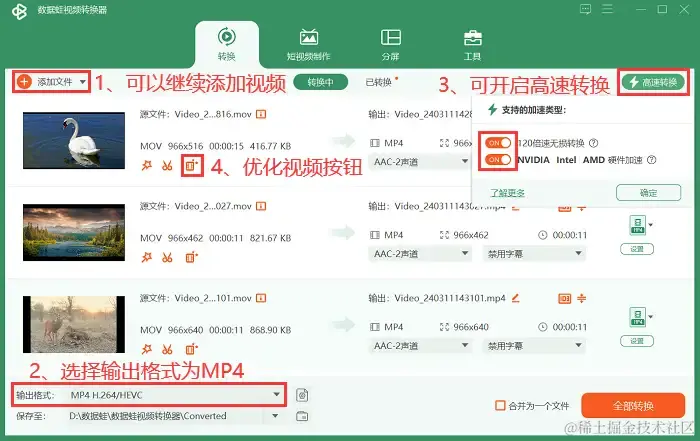Select the mountain lake video thumbnail
The height and width of the screenshot is (441, 700).
[74, 233]
